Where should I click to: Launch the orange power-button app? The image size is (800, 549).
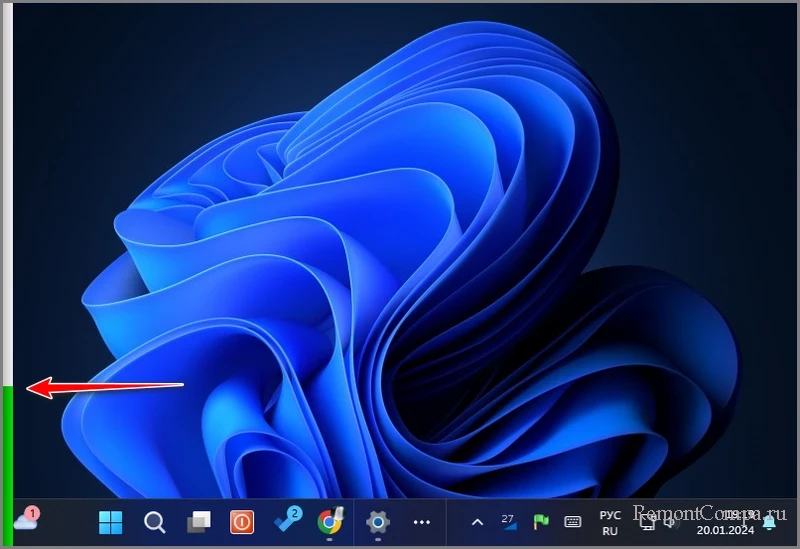coord(242,522)
